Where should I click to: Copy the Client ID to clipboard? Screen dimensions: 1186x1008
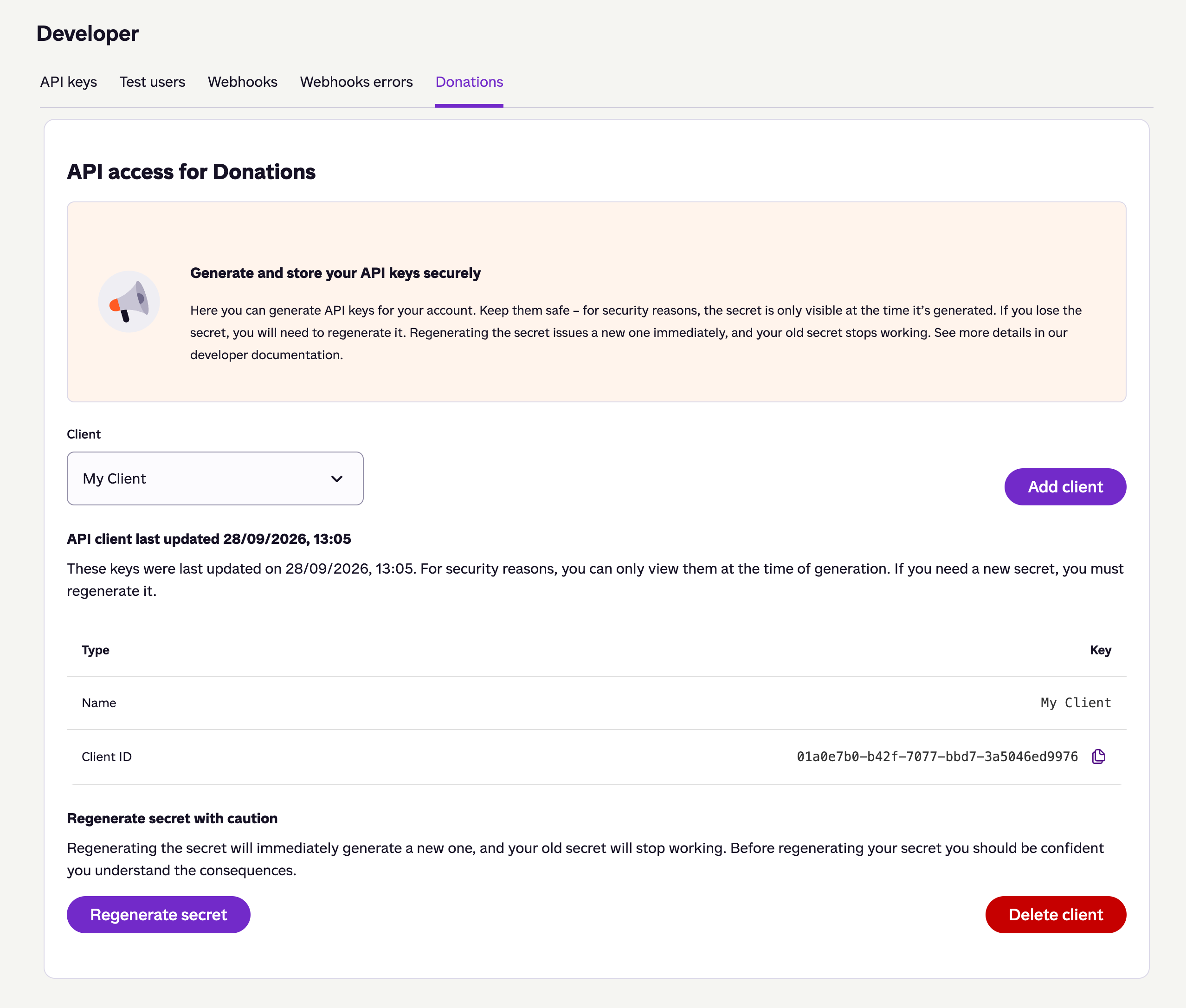(x=1098, y=756)
